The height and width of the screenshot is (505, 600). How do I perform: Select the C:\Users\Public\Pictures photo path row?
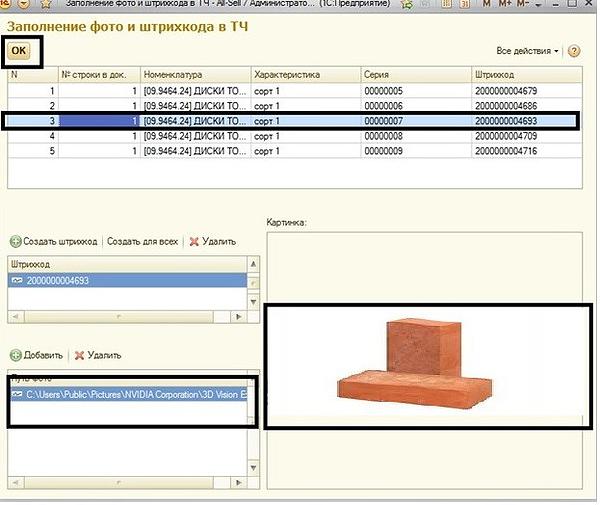[x=130, y=395]
